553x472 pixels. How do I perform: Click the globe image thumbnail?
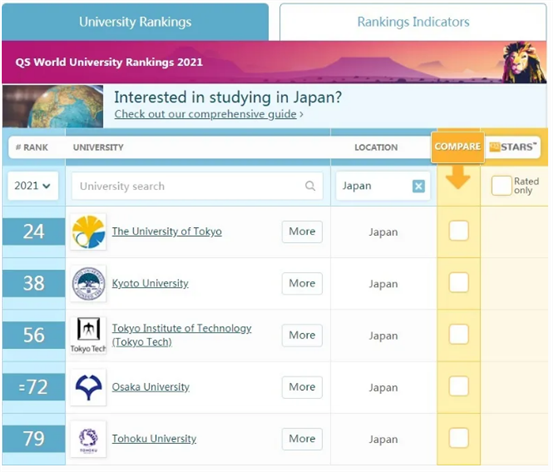(53, 106)
